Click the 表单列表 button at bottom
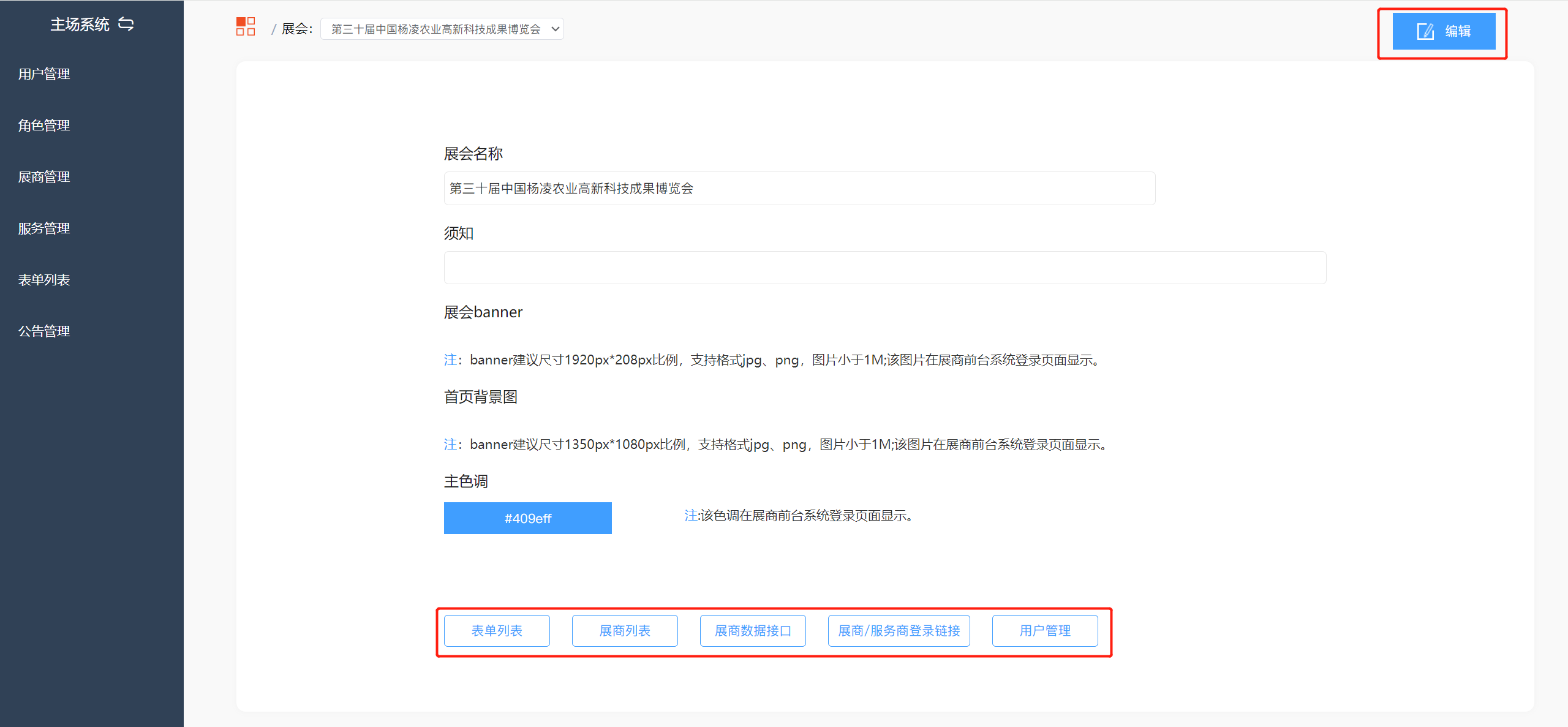 pyautogui.click(x=497, y=631)
